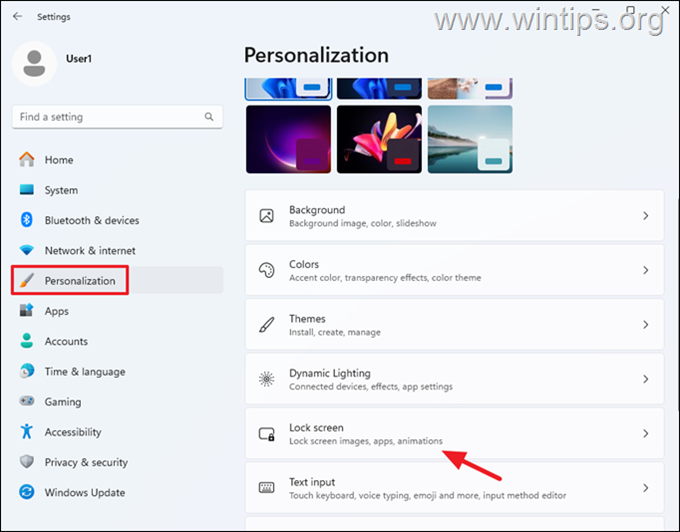The height and width of the screenshot is (532, 680).
Task: Click the Colors palette icon
Action: pos(266,270)
